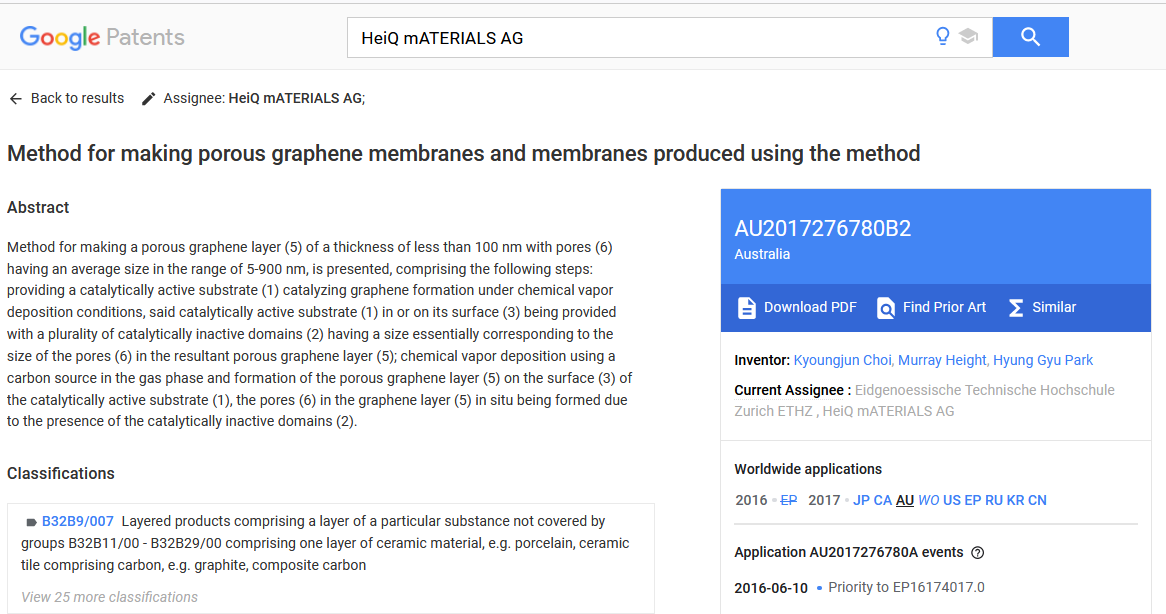Open inventor Kyoungjun Choi link
Viewport: 1166px width, 614px height.
(x=842, y=360)
